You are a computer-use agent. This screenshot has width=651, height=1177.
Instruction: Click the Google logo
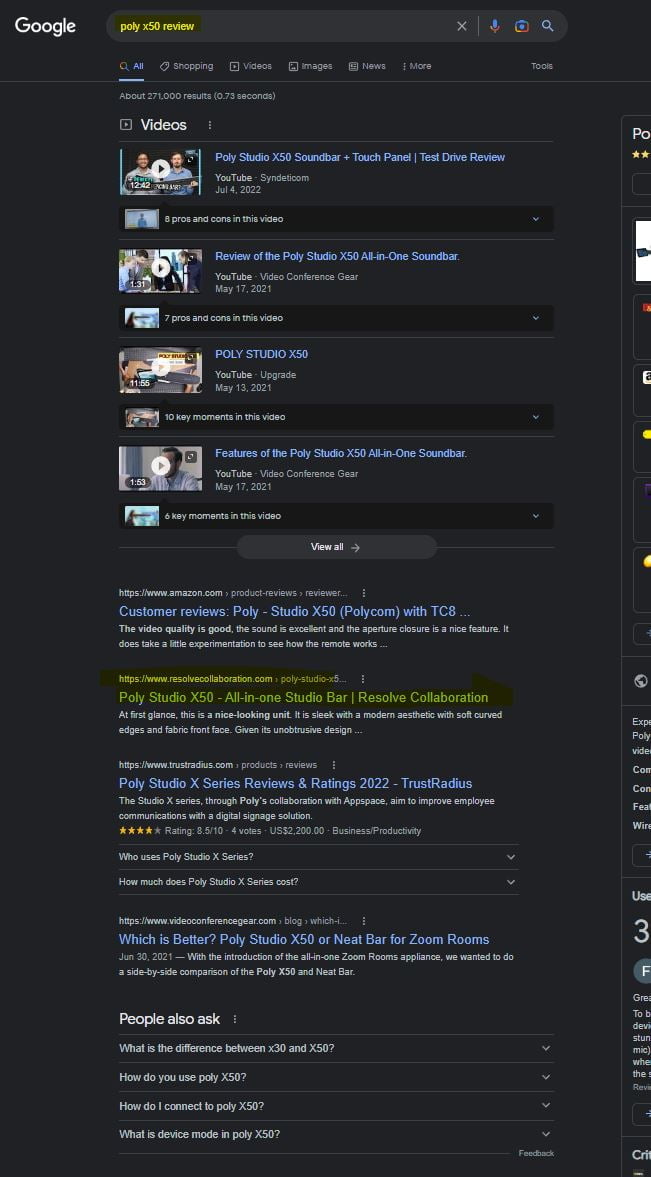pos(45,26)
